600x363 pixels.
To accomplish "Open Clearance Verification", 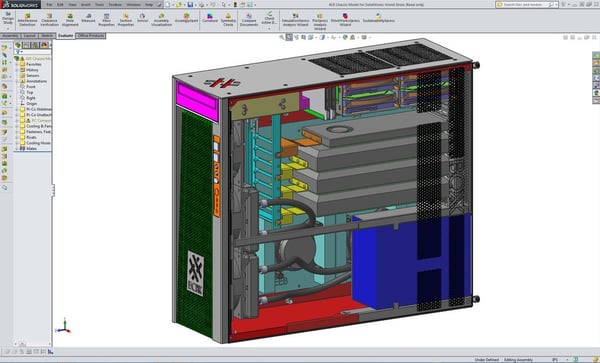I will tap(49, 20).
